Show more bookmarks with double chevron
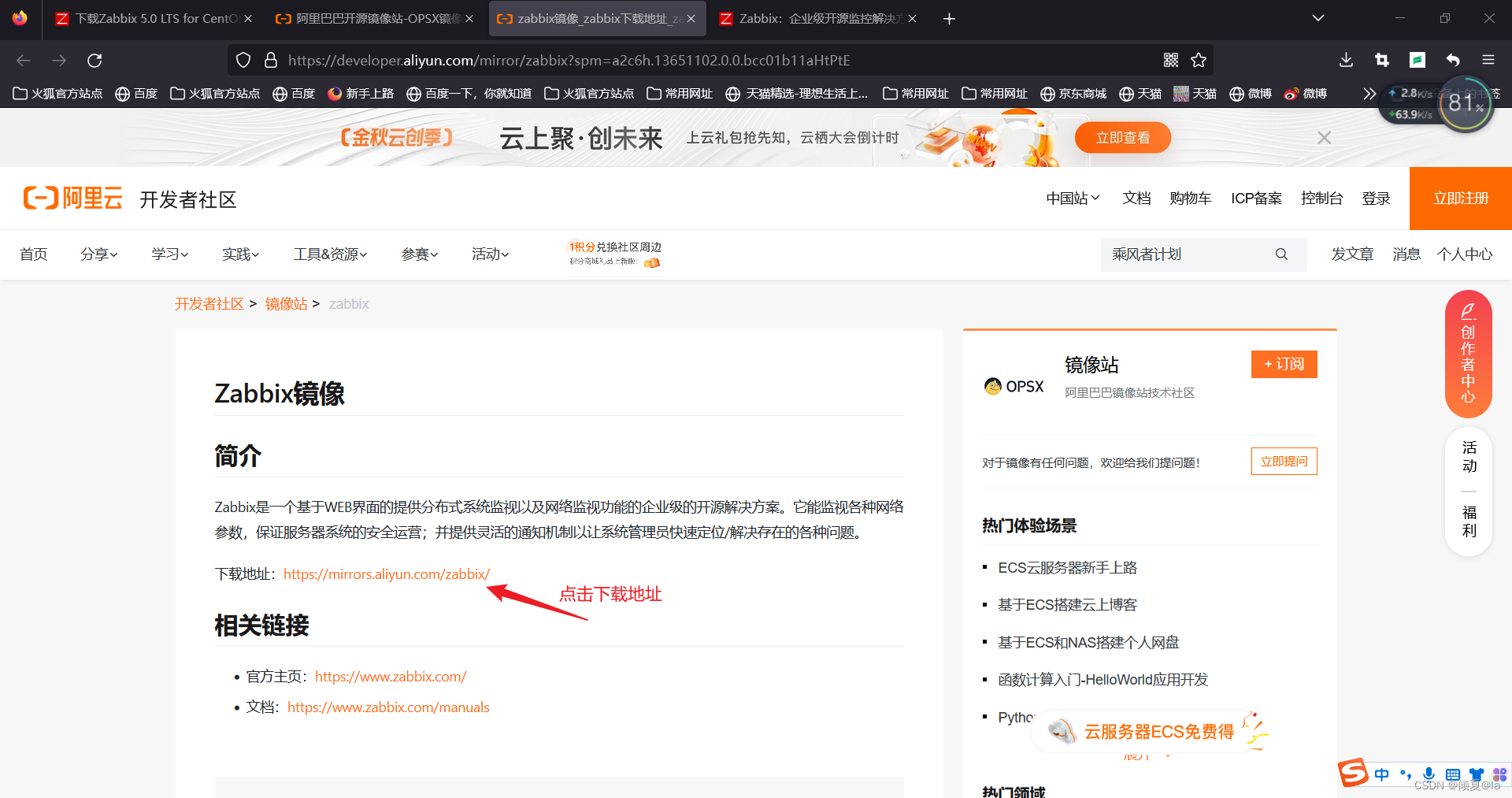This screenshot has height=798, width=1512. tap(1369, 94)
